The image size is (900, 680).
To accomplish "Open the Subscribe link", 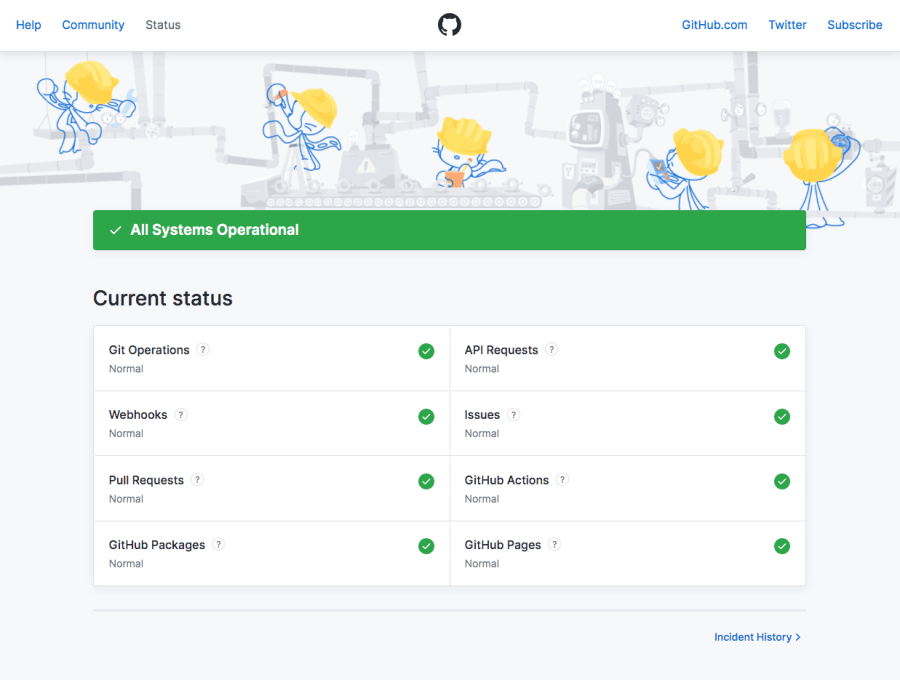I will [854, 24].
